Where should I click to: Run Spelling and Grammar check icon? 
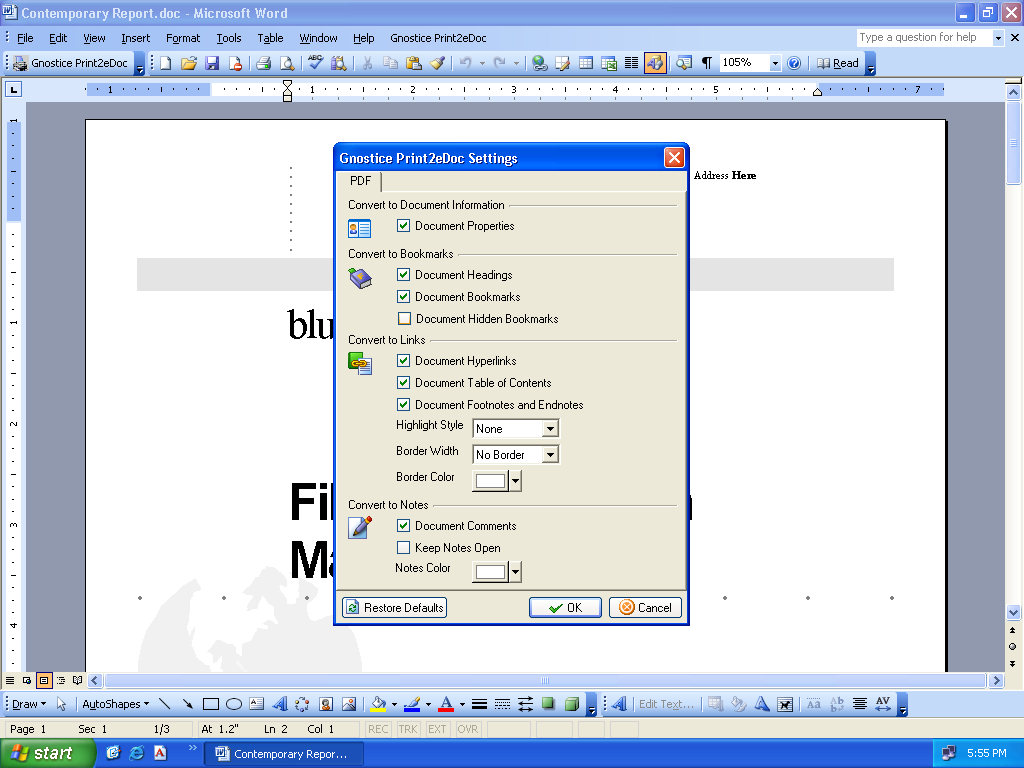pyautogui.click(x=315, y=63)
